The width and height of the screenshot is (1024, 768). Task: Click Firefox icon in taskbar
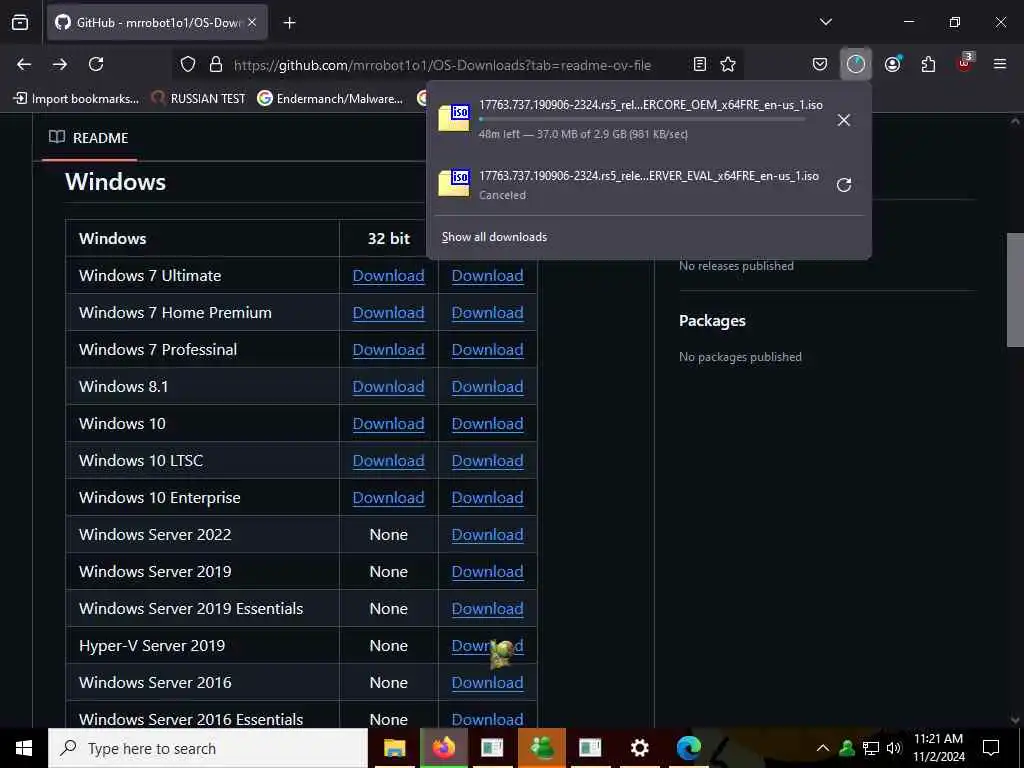coord(443,748)
